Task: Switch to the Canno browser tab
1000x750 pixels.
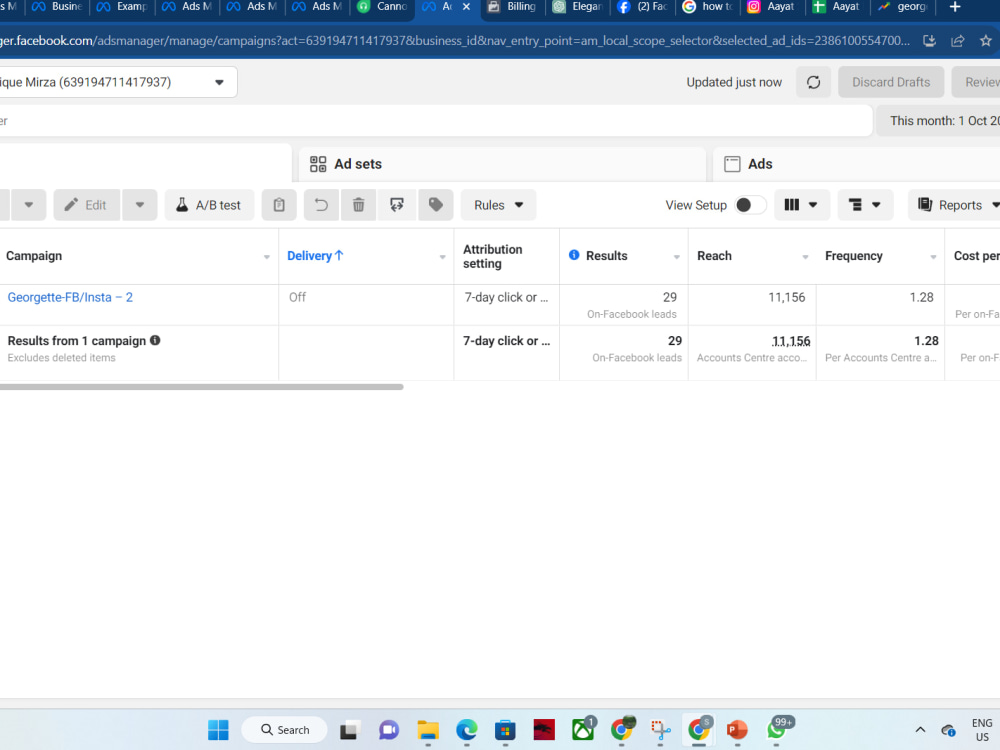Action: pos(383,7)
